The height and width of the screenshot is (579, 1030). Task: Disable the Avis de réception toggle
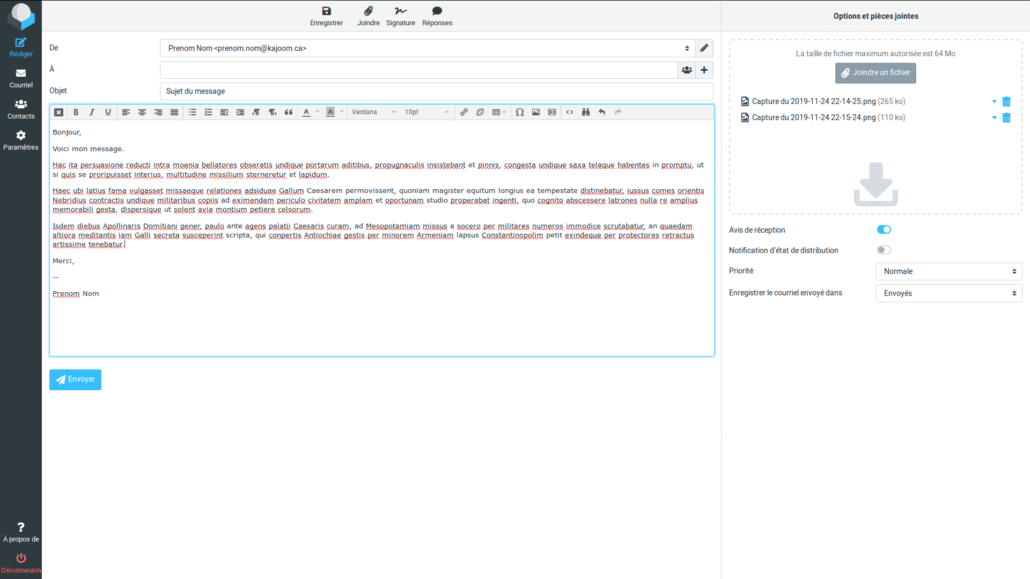[x=884, y=229]
